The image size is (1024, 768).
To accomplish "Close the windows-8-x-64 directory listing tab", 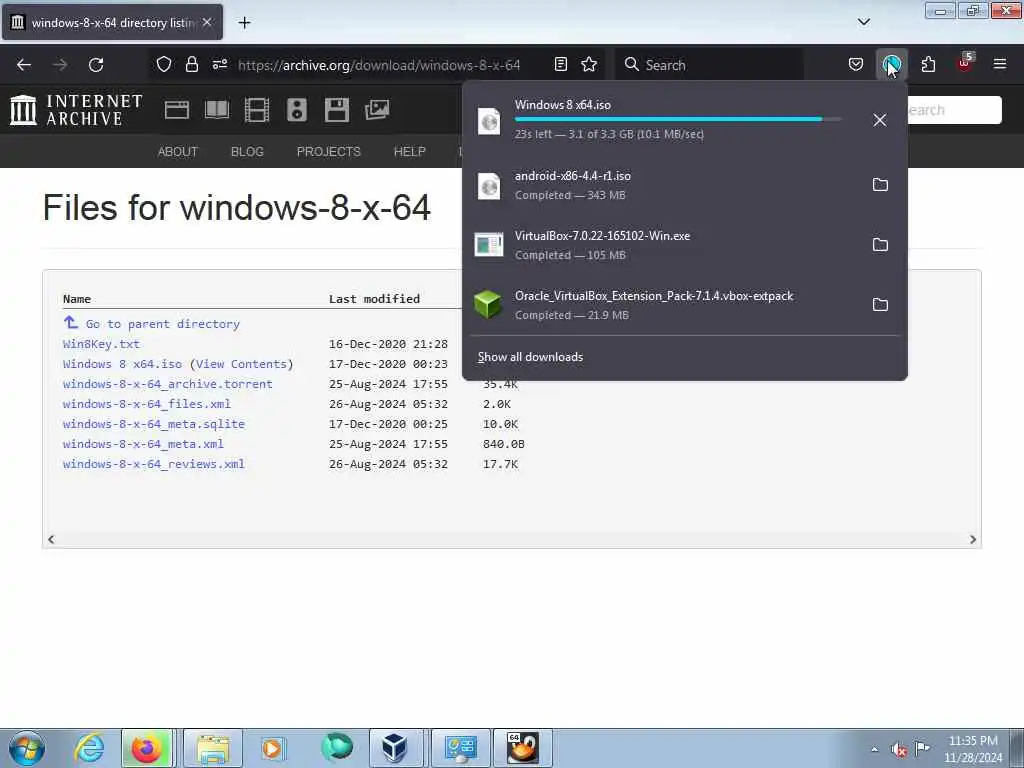I will [207, 22].
